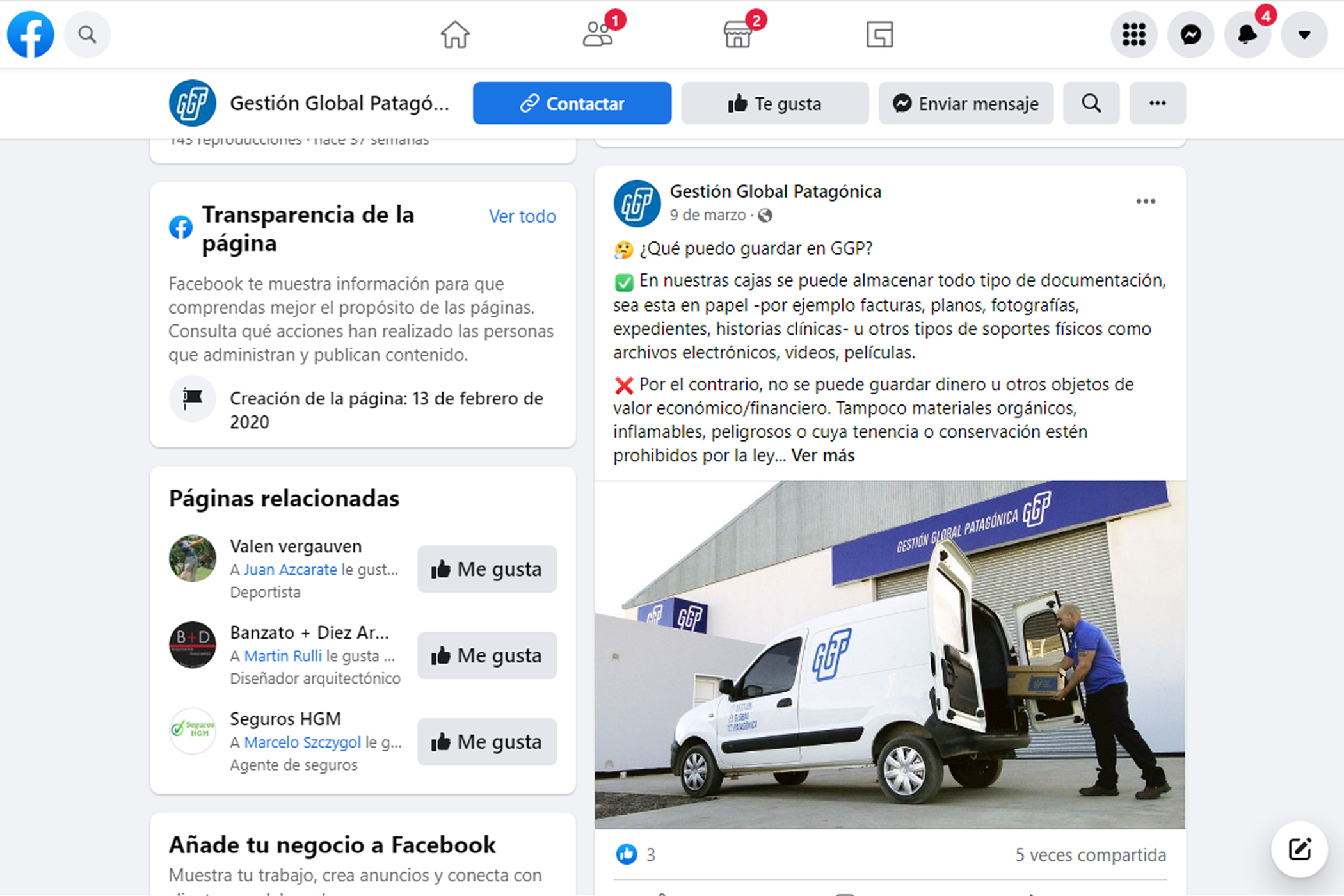
Task: Click the Facebook logo icon
Action: [x=30, y=34]
